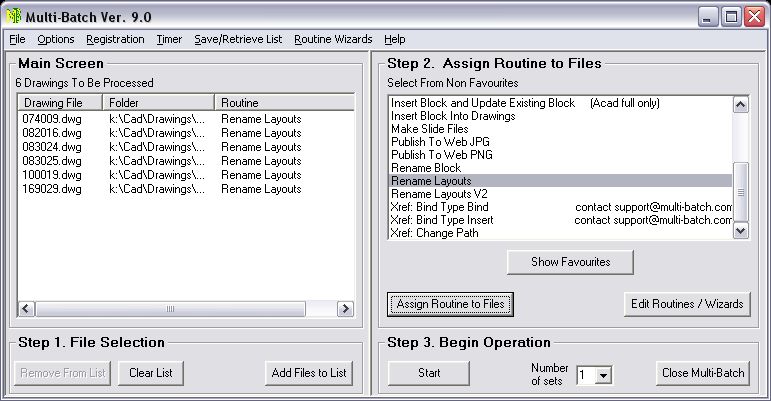Screen dimensions: 771x401
Task: Open Edit Routines / Wizards
Action: [687, 304]
